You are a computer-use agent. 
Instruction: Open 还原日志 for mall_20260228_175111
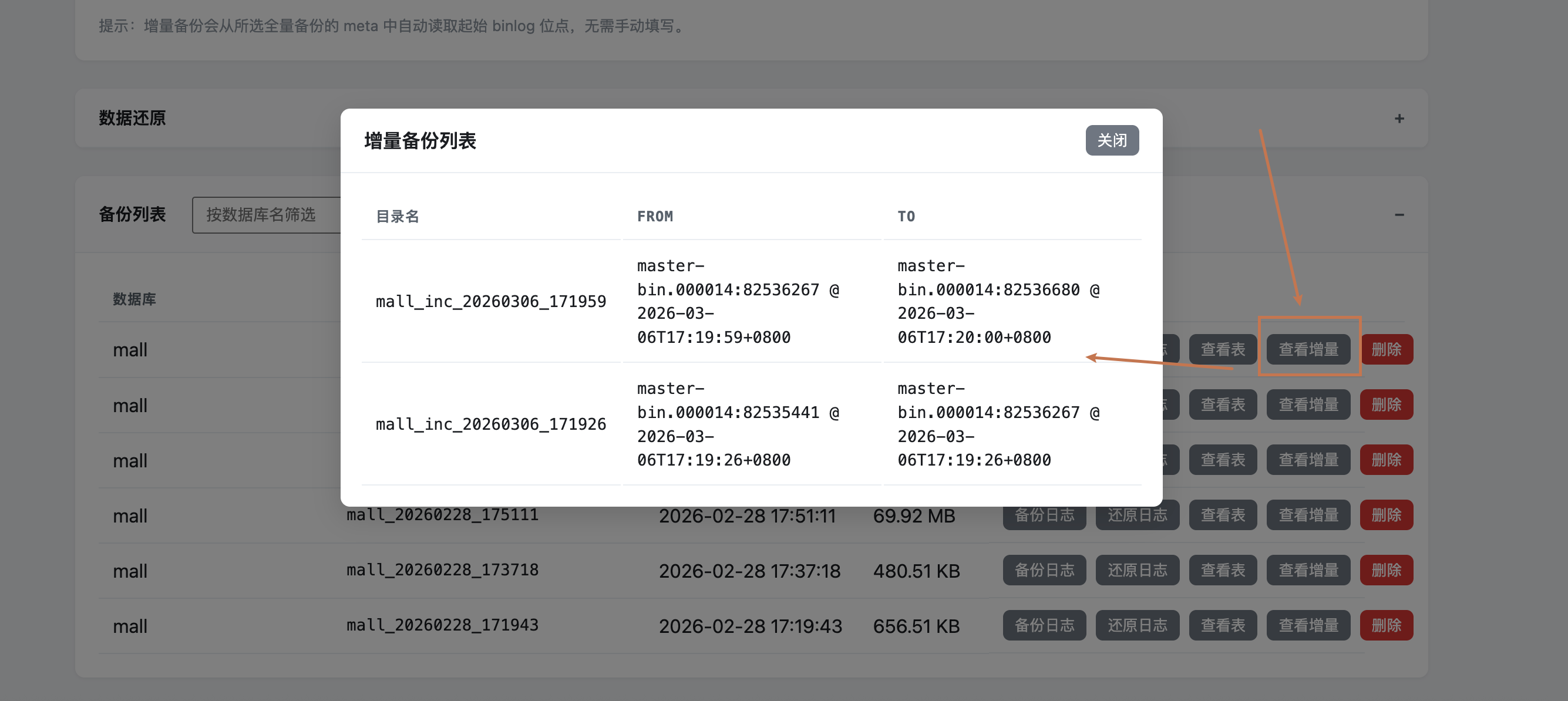click(1137, 515)
